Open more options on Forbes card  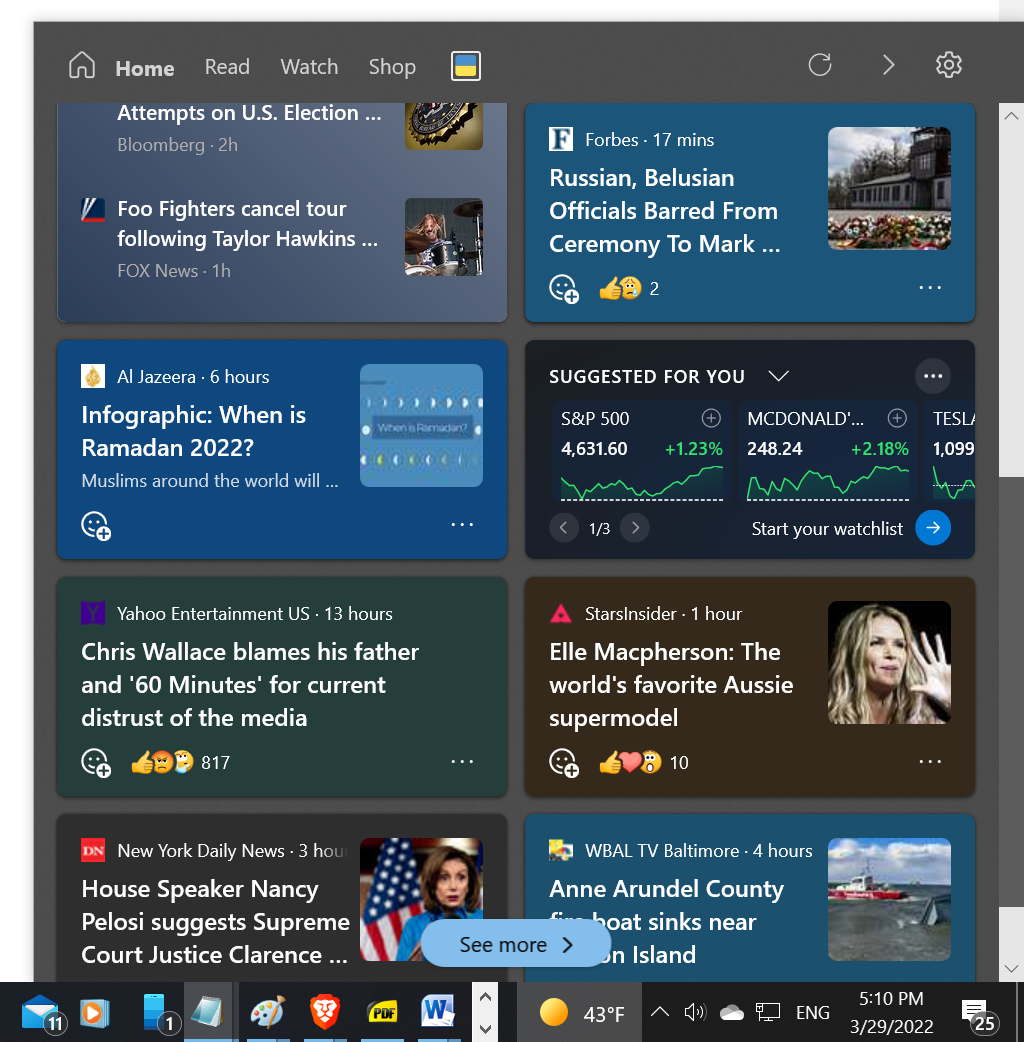930,288
